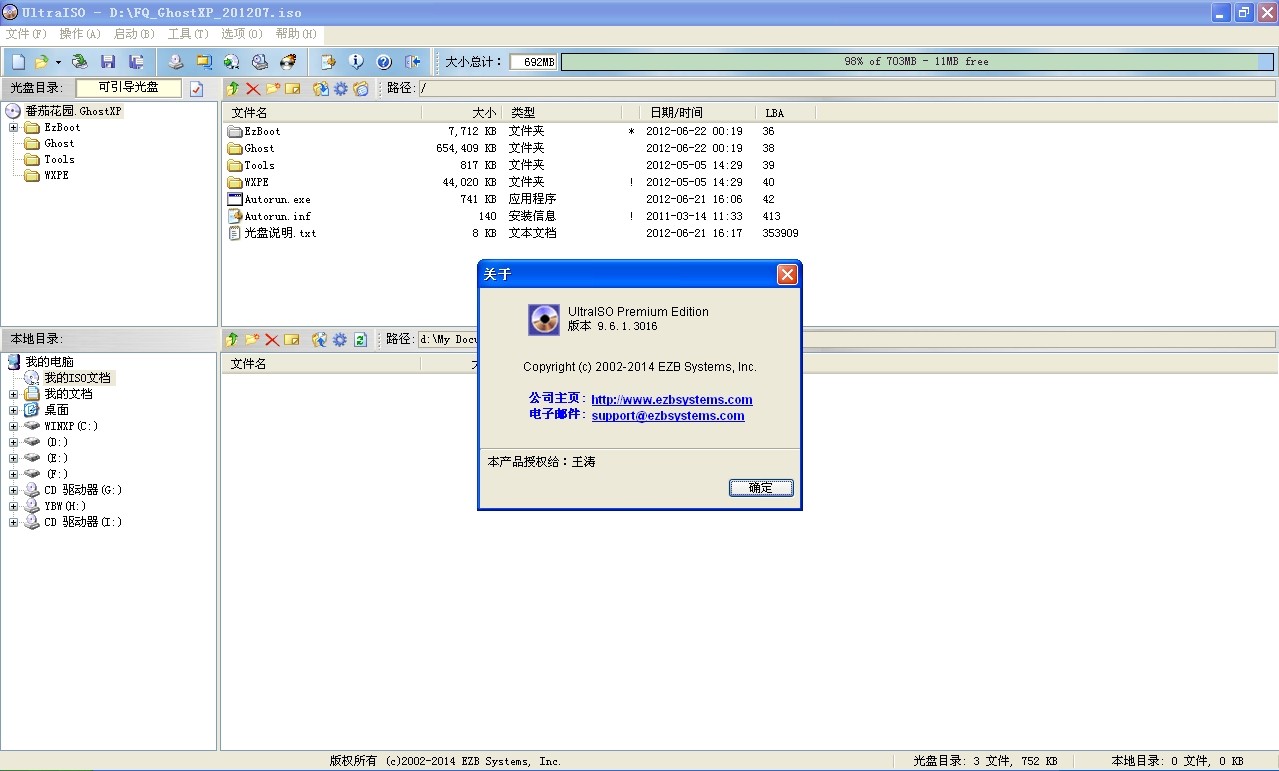Click the Save As icon with two floppy disks
Screen dimensions: 1279x771
click(136, 62)
